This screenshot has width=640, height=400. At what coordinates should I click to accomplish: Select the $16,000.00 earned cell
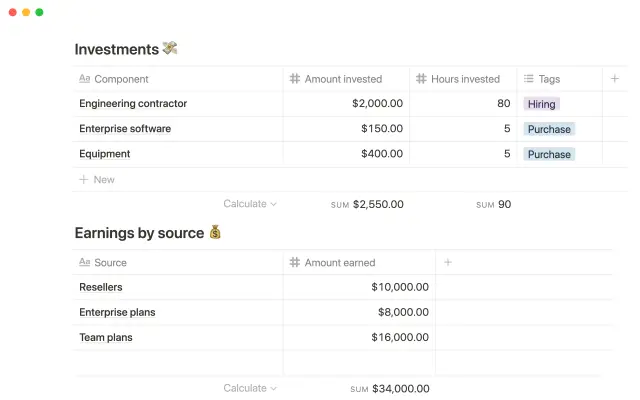359,338
